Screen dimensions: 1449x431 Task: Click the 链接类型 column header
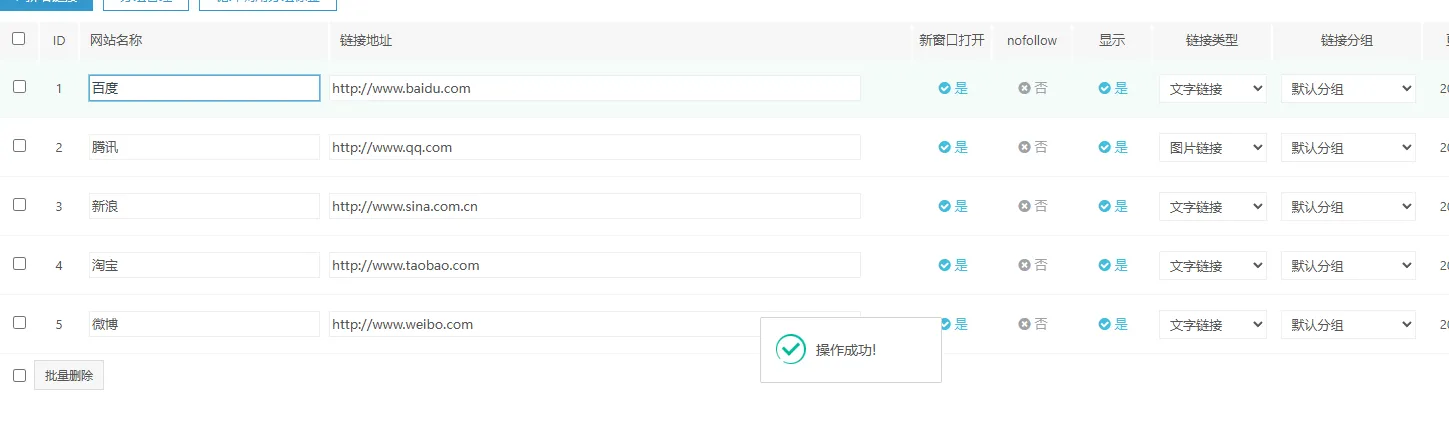click(x=1212, y=40)
